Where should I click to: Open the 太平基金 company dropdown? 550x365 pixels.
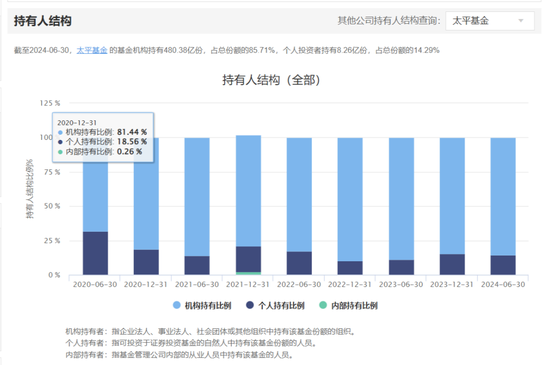pos(490,21)
